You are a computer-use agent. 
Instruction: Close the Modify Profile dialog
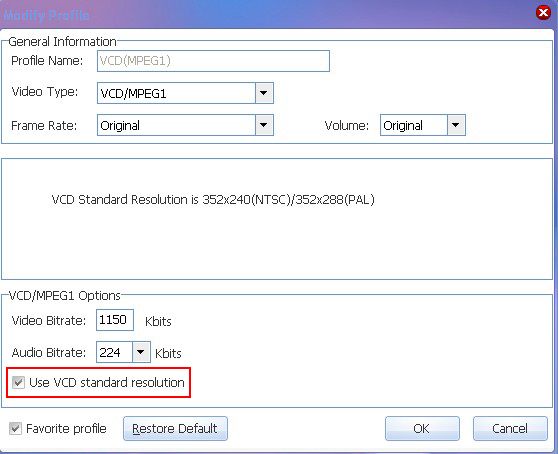coord(543,13)
